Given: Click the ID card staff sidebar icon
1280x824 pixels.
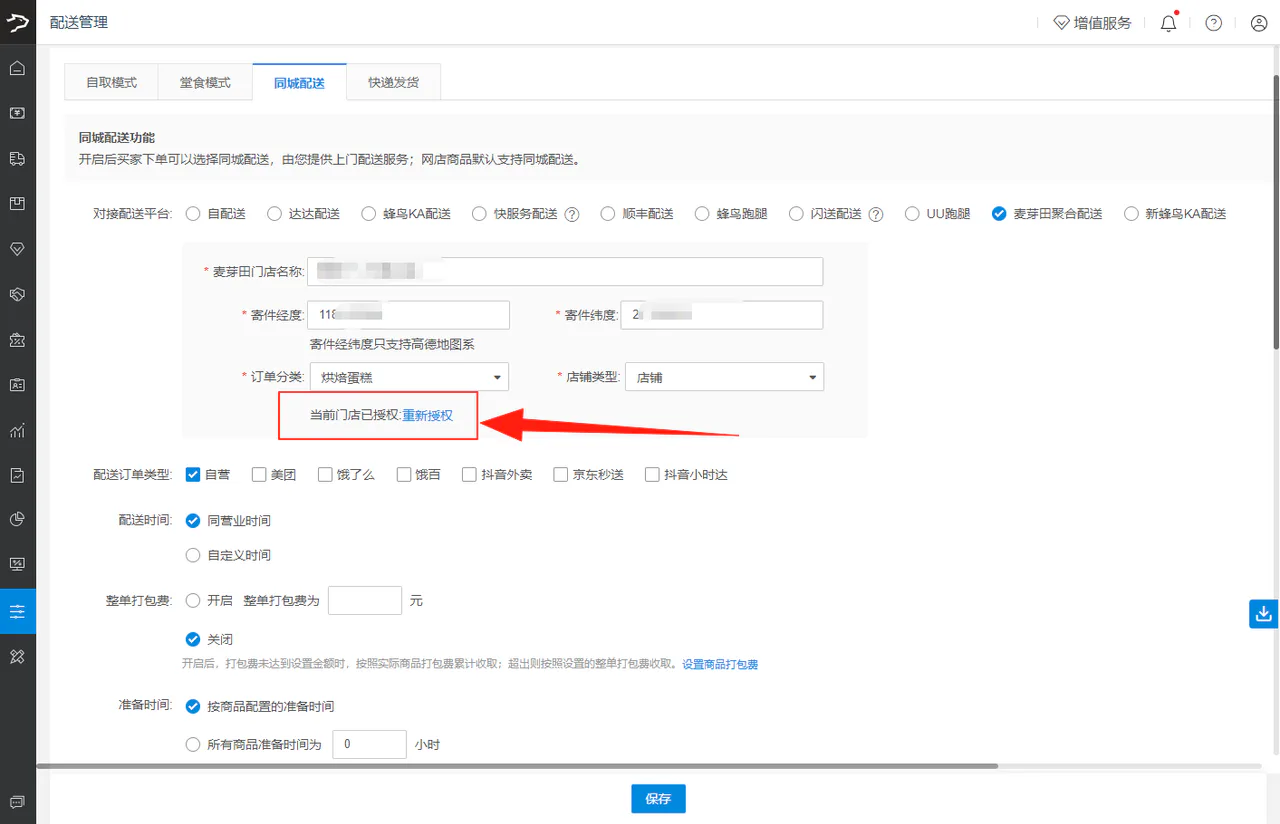Looking at the screenshot, I should pos(17,384).
